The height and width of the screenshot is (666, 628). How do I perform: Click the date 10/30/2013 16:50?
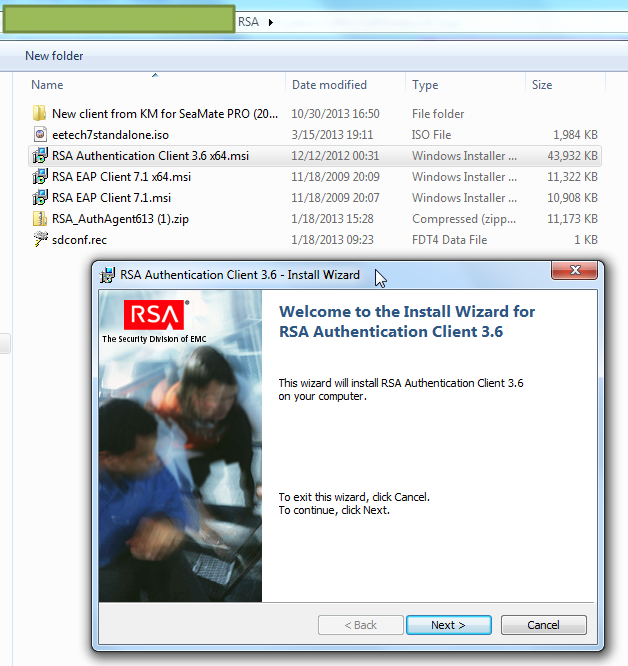pyautogui.click(x=335, y=113)
